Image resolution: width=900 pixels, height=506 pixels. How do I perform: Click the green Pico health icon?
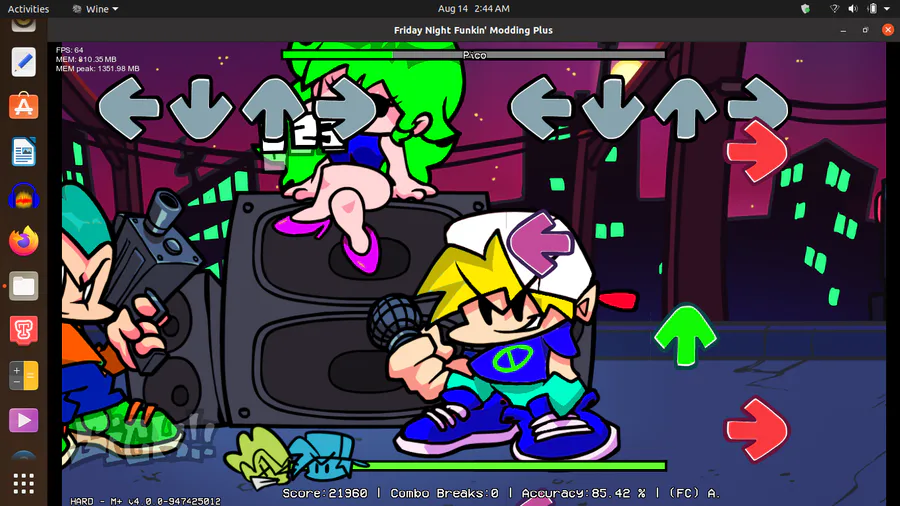click(258, 457)
